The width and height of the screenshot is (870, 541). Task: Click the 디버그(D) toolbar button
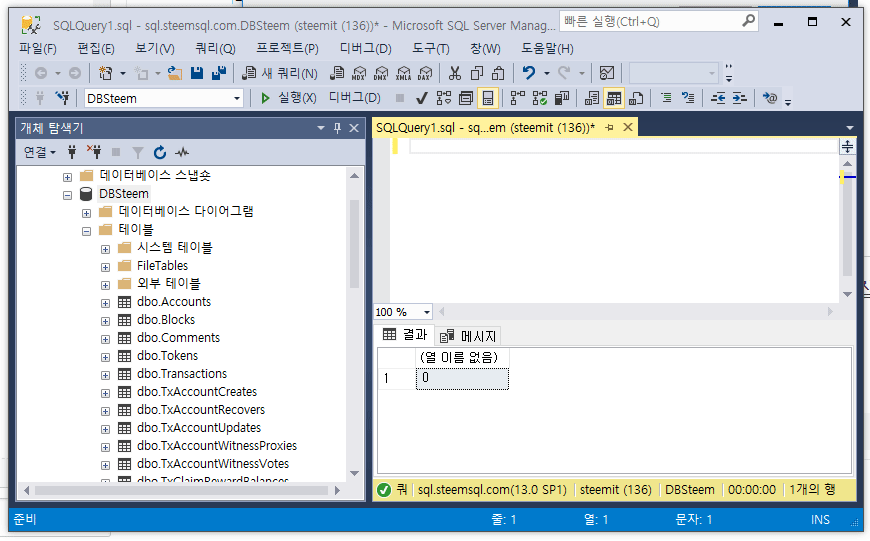coord(355,98)
